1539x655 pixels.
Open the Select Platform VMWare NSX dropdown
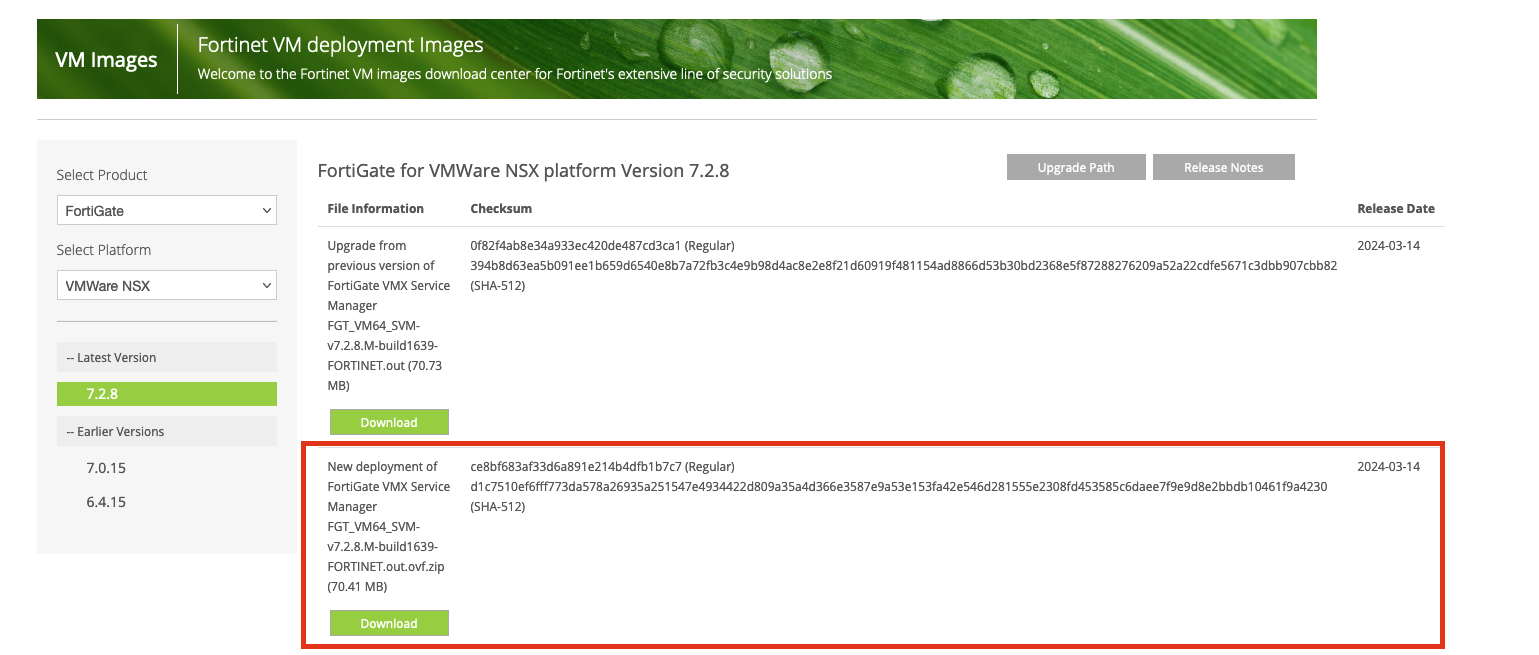tap(166, 286)
